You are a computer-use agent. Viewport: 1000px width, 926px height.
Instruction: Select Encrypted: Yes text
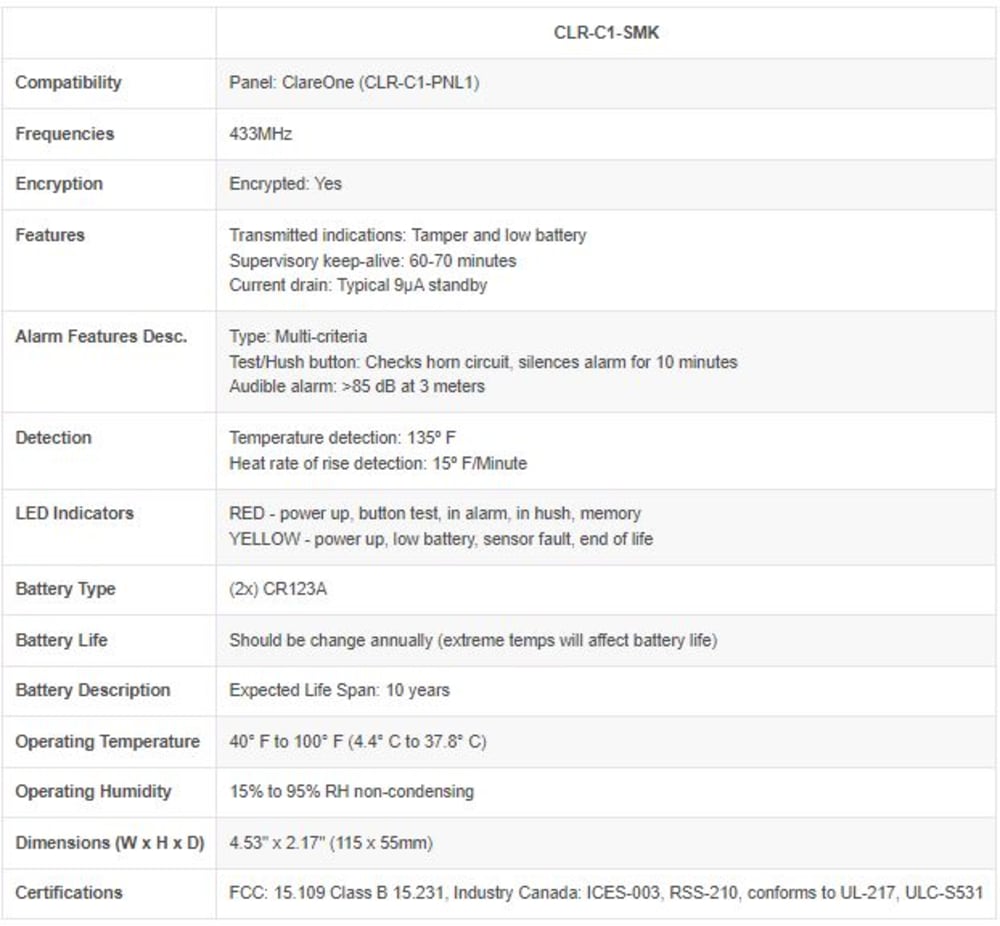[x=285, y=184]
